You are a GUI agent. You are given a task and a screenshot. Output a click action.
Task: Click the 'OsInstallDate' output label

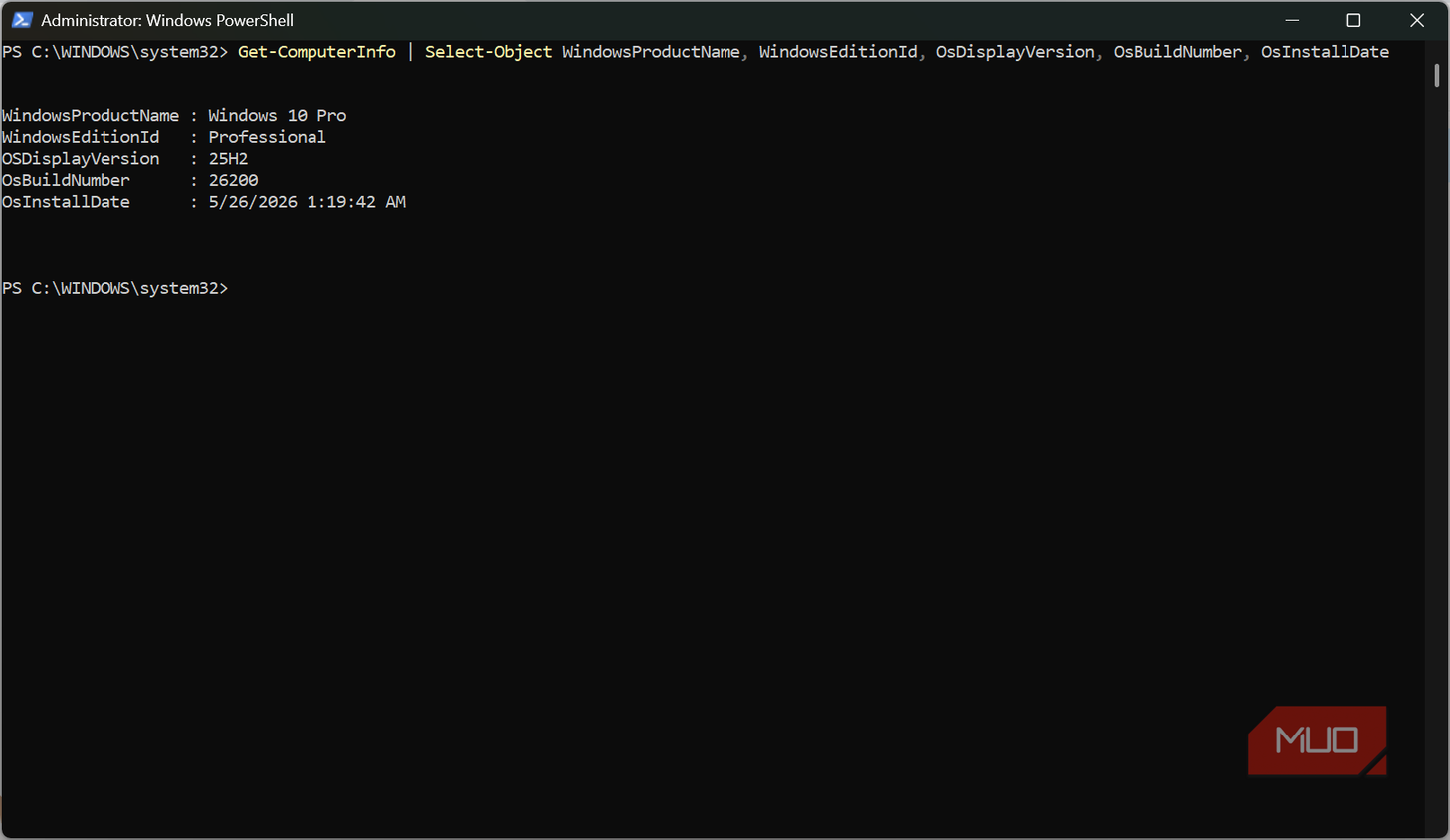click(66, 202)
